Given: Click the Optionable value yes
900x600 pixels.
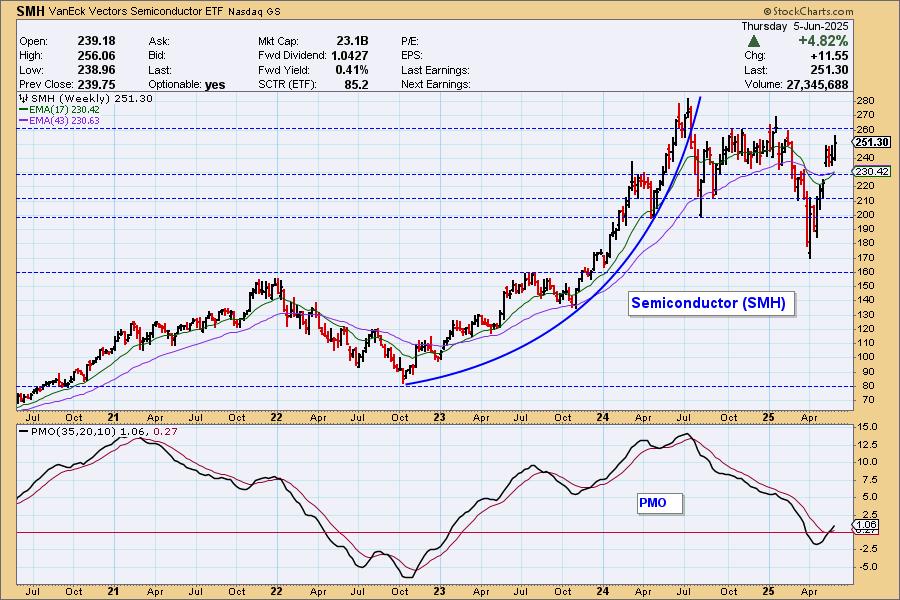Looking at the screenshot, I should coord(215,85).
